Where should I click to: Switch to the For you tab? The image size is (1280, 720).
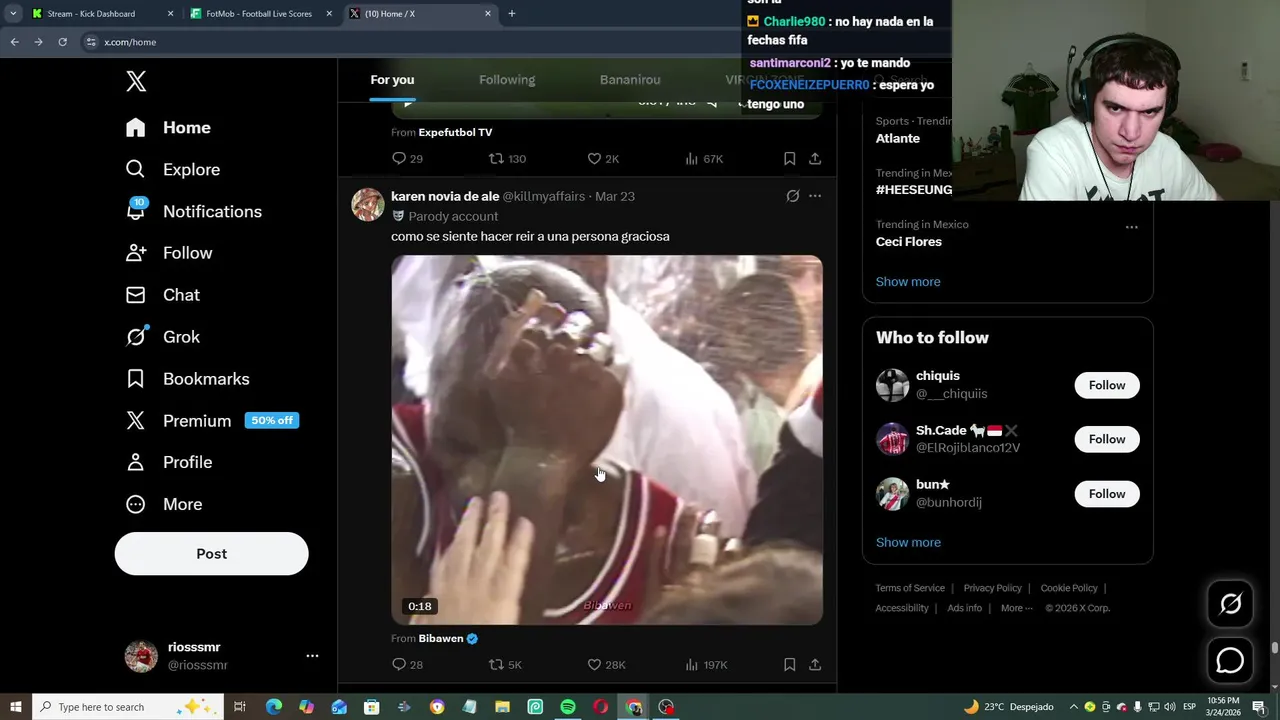tap(392, 80)
